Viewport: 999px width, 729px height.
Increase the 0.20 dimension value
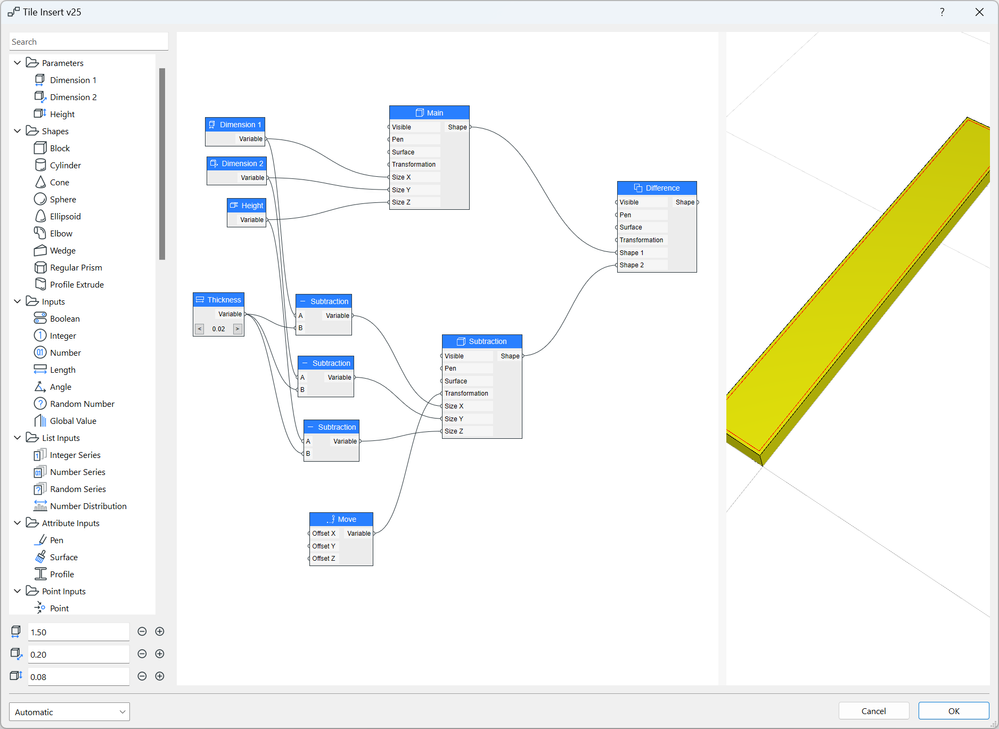point(160,654)
